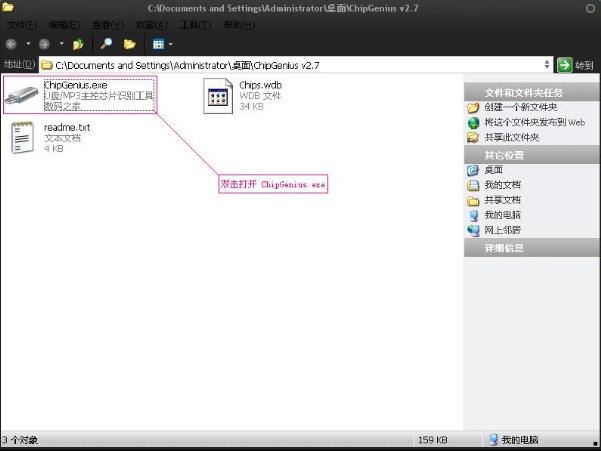The image size is (601, 451).
Task: Expand the address bar dropdown arrow
Action: tap(547, 65)
